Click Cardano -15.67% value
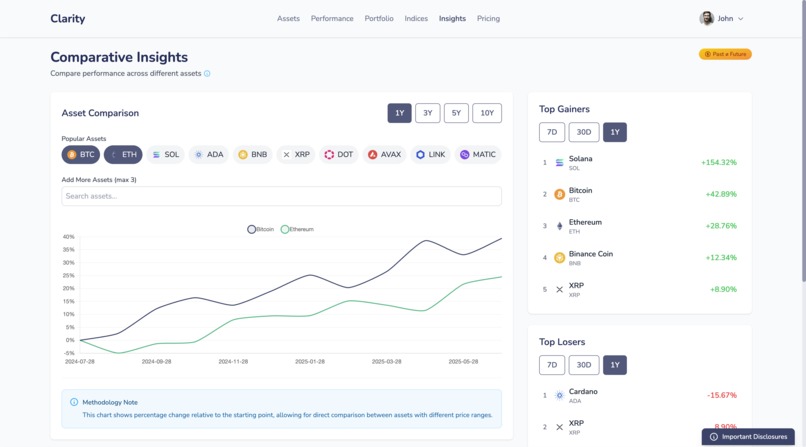The image size is (806, 447). [722, 395]
